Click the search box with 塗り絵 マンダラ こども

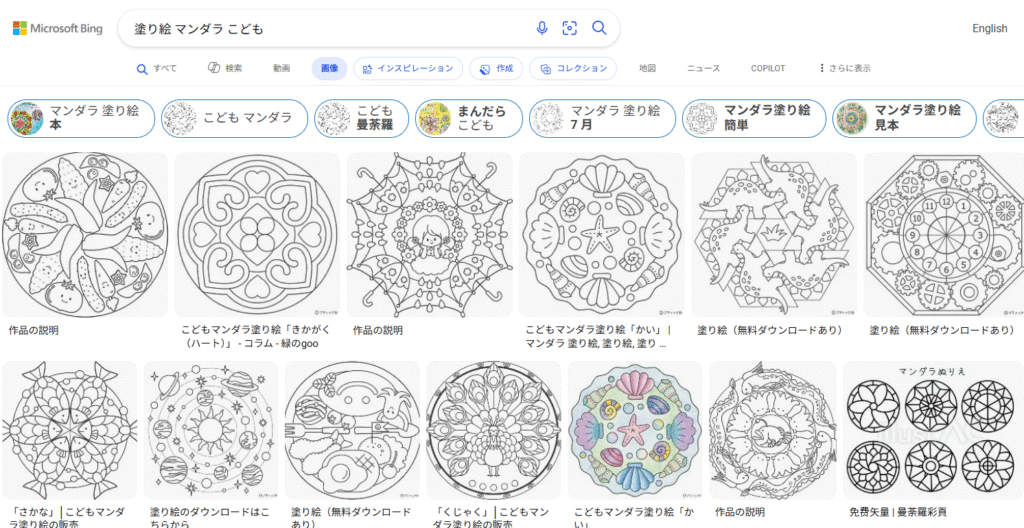tap(330, 28)
